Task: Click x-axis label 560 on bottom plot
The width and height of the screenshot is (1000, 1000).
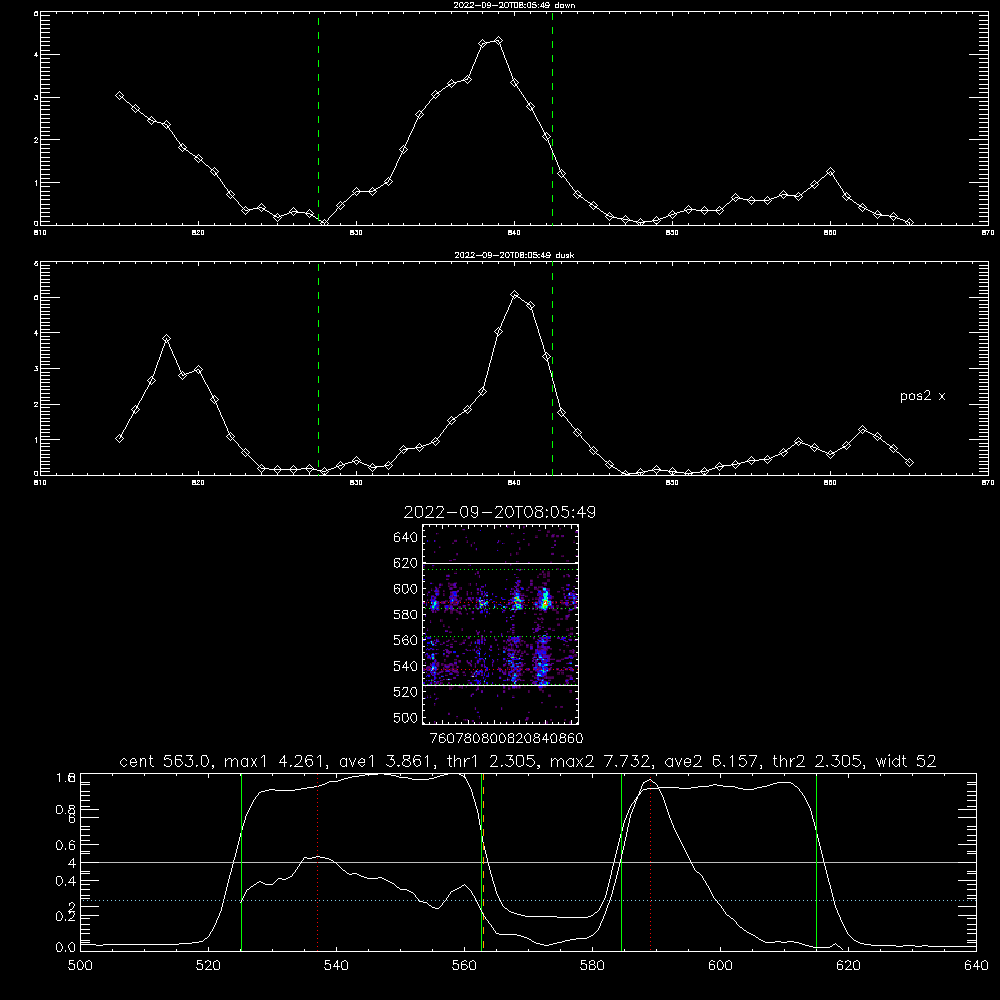Action: pos(464,966)
